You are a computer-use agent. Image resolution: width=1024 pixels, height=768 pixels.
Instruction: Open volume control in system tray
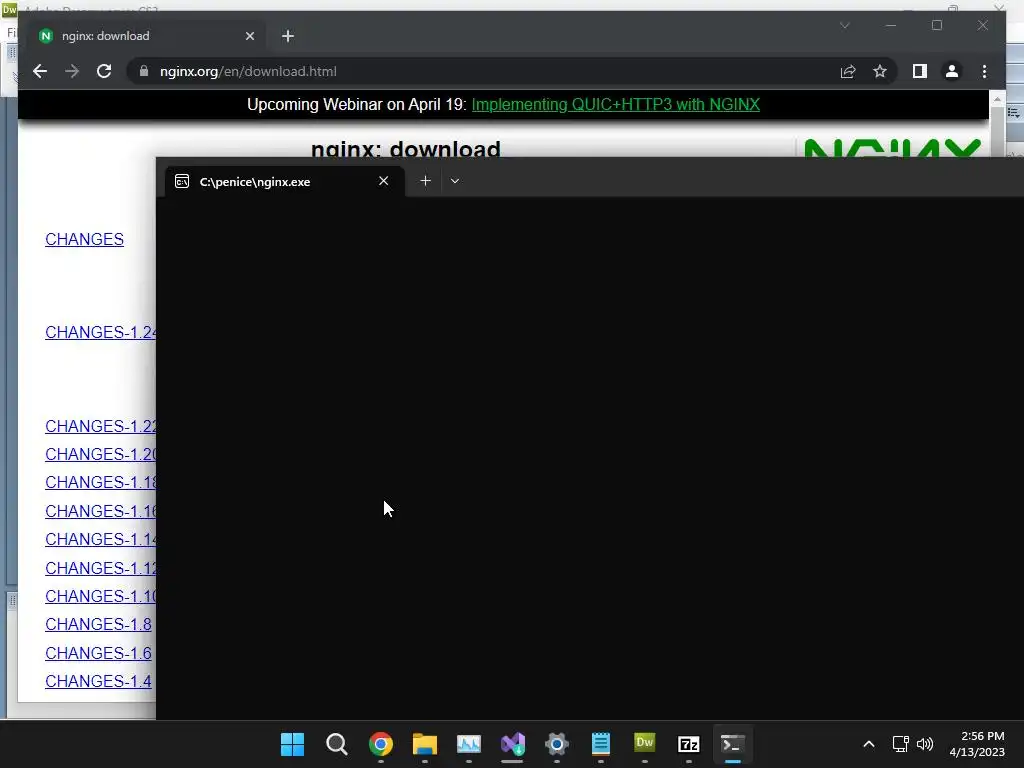pos(925,744)
